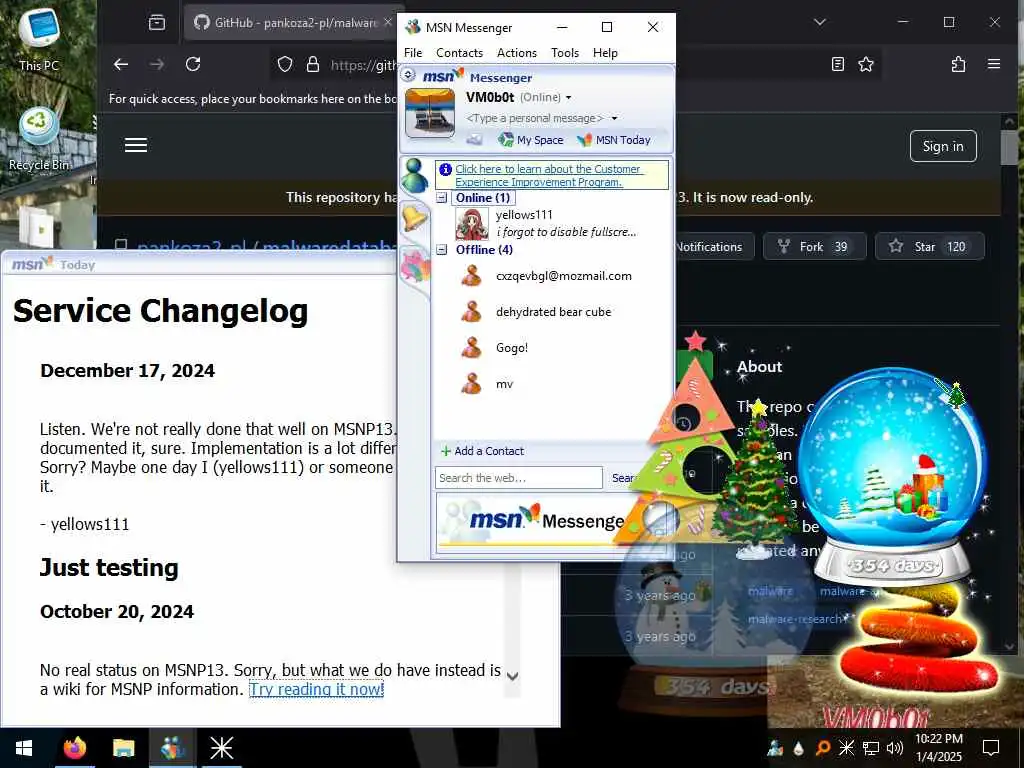Collapse the Online (1) contact group

coord(442,197)
